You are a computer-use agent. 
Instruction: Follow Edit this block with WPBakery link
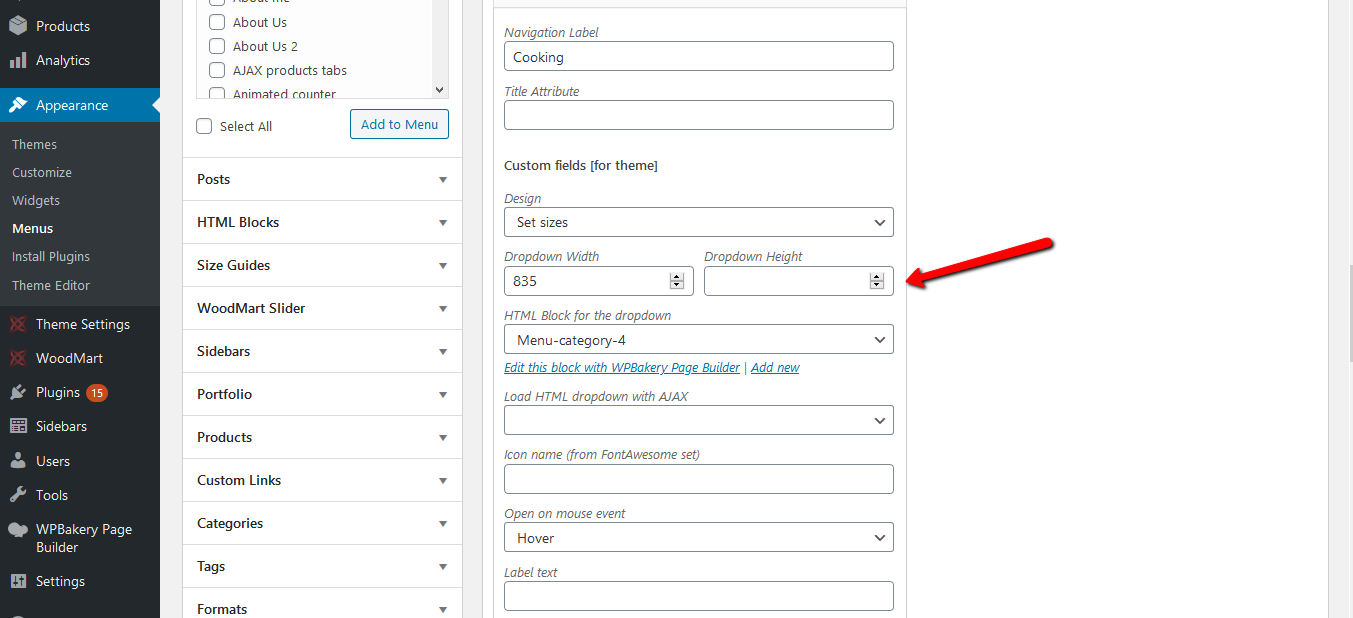click(622, 367)
